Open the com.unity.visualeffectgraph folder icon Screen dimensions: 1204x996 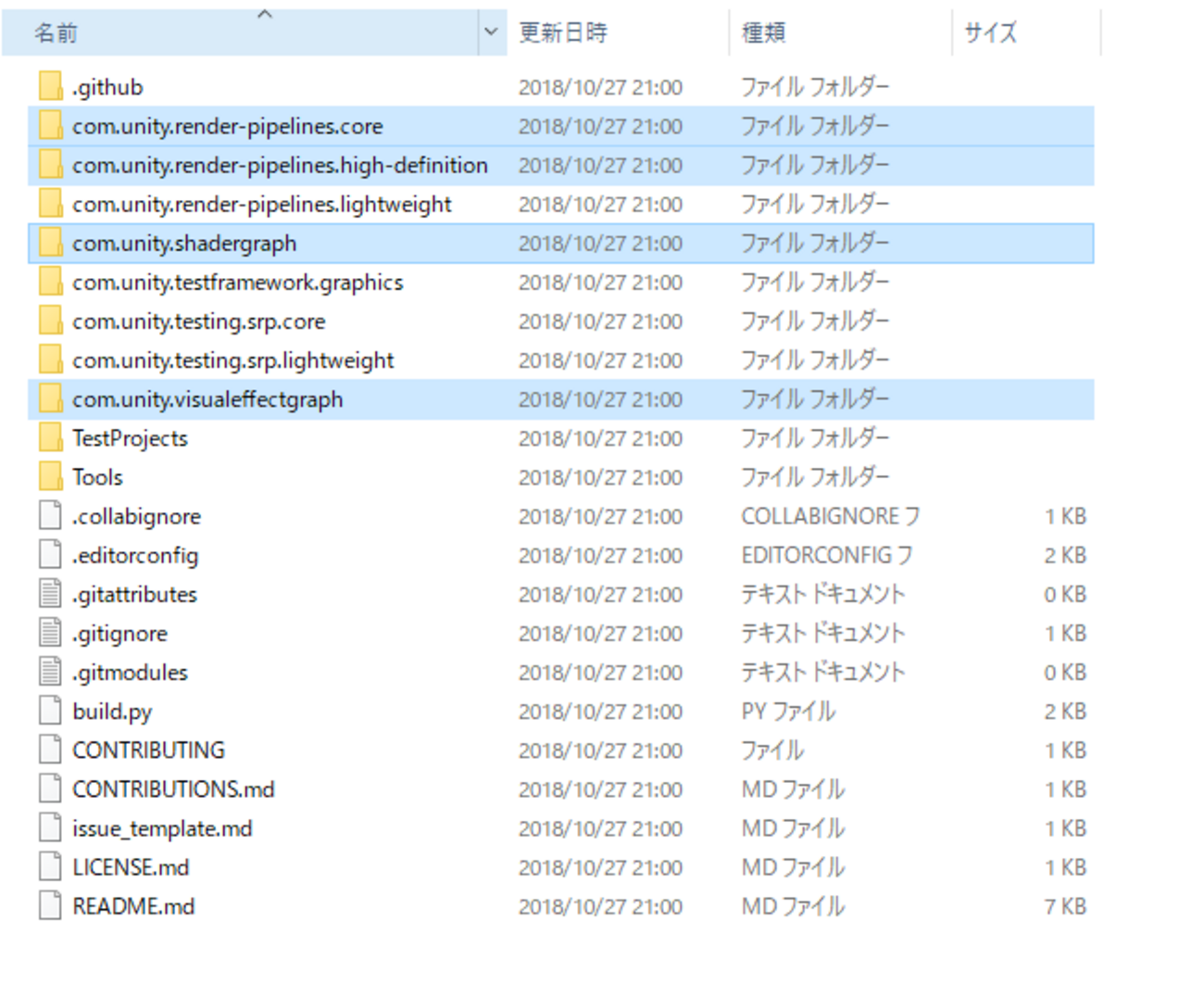(x=49, y=398)
